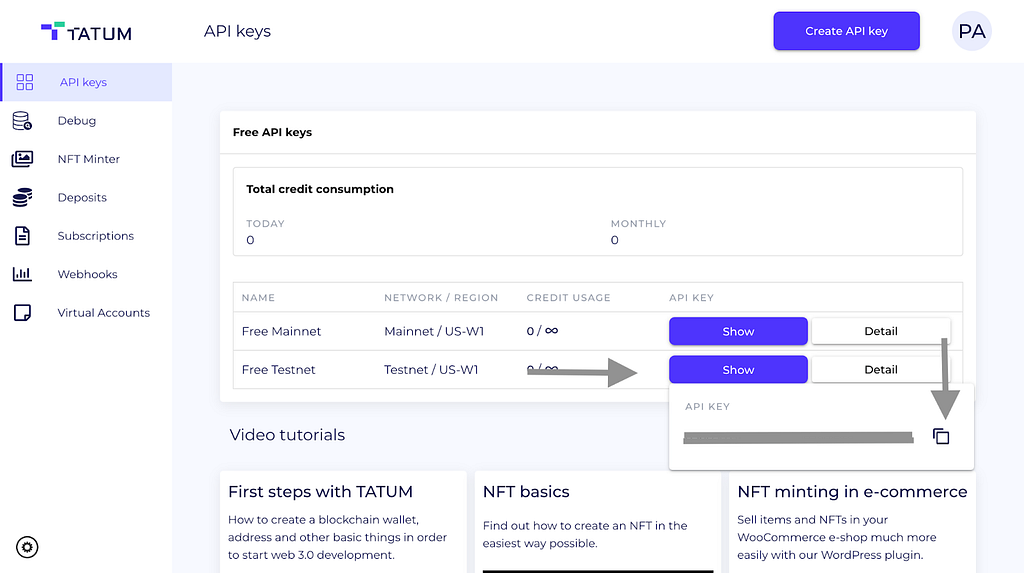This screenshot has height=573, width=1024.
Task: Open Virtual Accounts page
Action: 103,312
